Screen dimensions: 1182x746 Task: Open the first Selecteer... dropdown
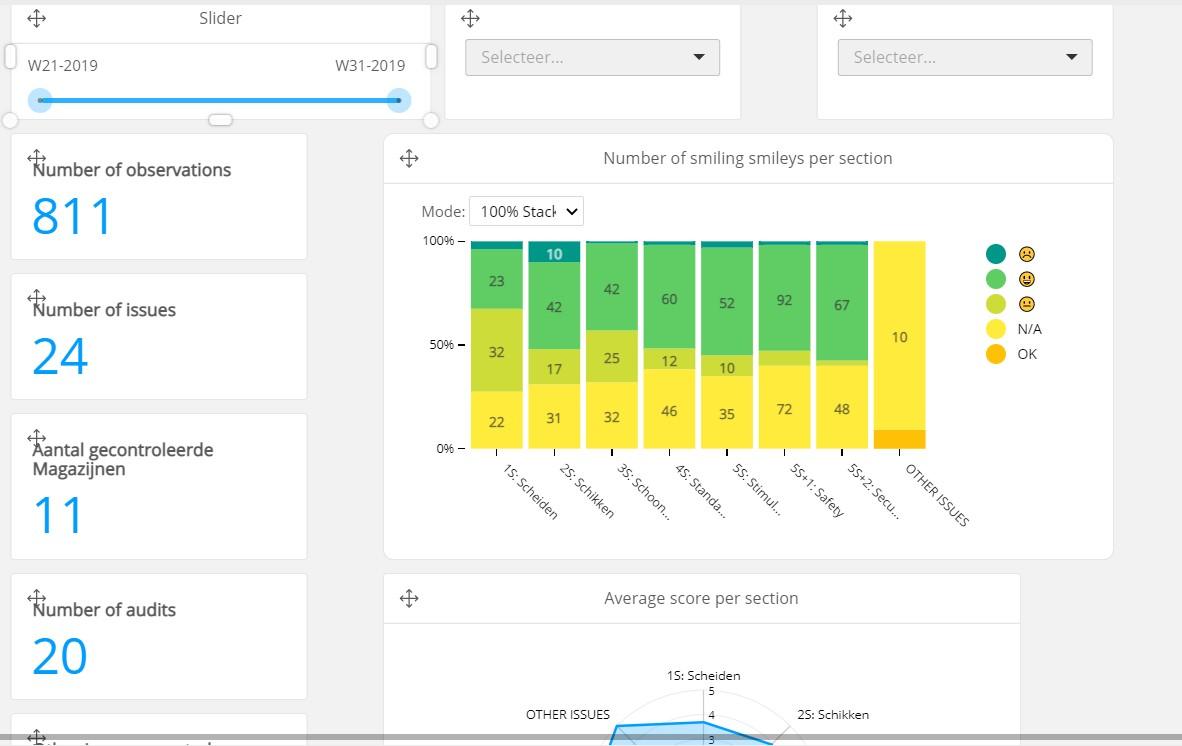[x=593, y=57]
